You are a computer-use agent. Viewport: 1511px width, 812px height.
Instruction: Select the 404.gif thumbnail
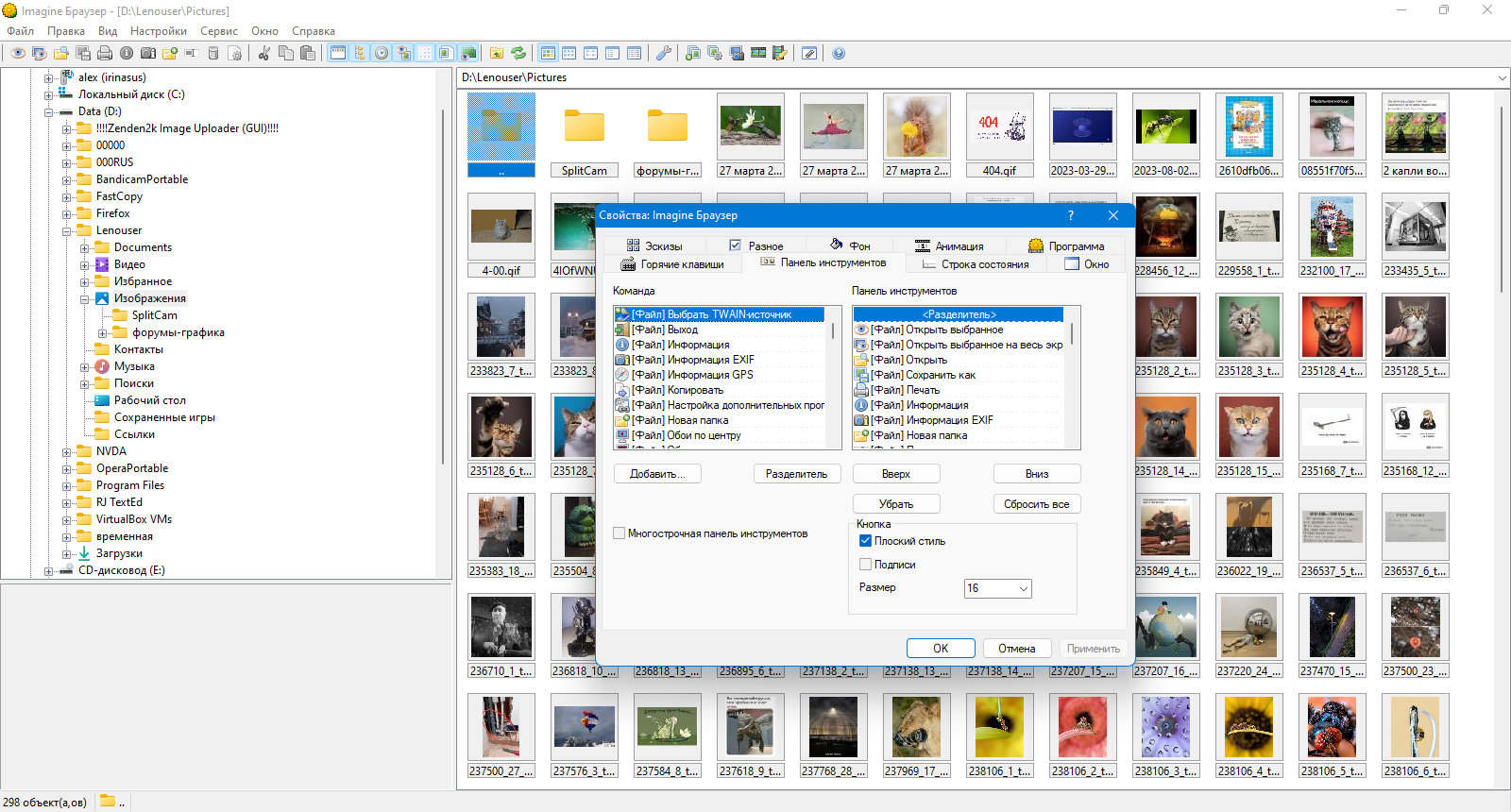coord(1000,135)
